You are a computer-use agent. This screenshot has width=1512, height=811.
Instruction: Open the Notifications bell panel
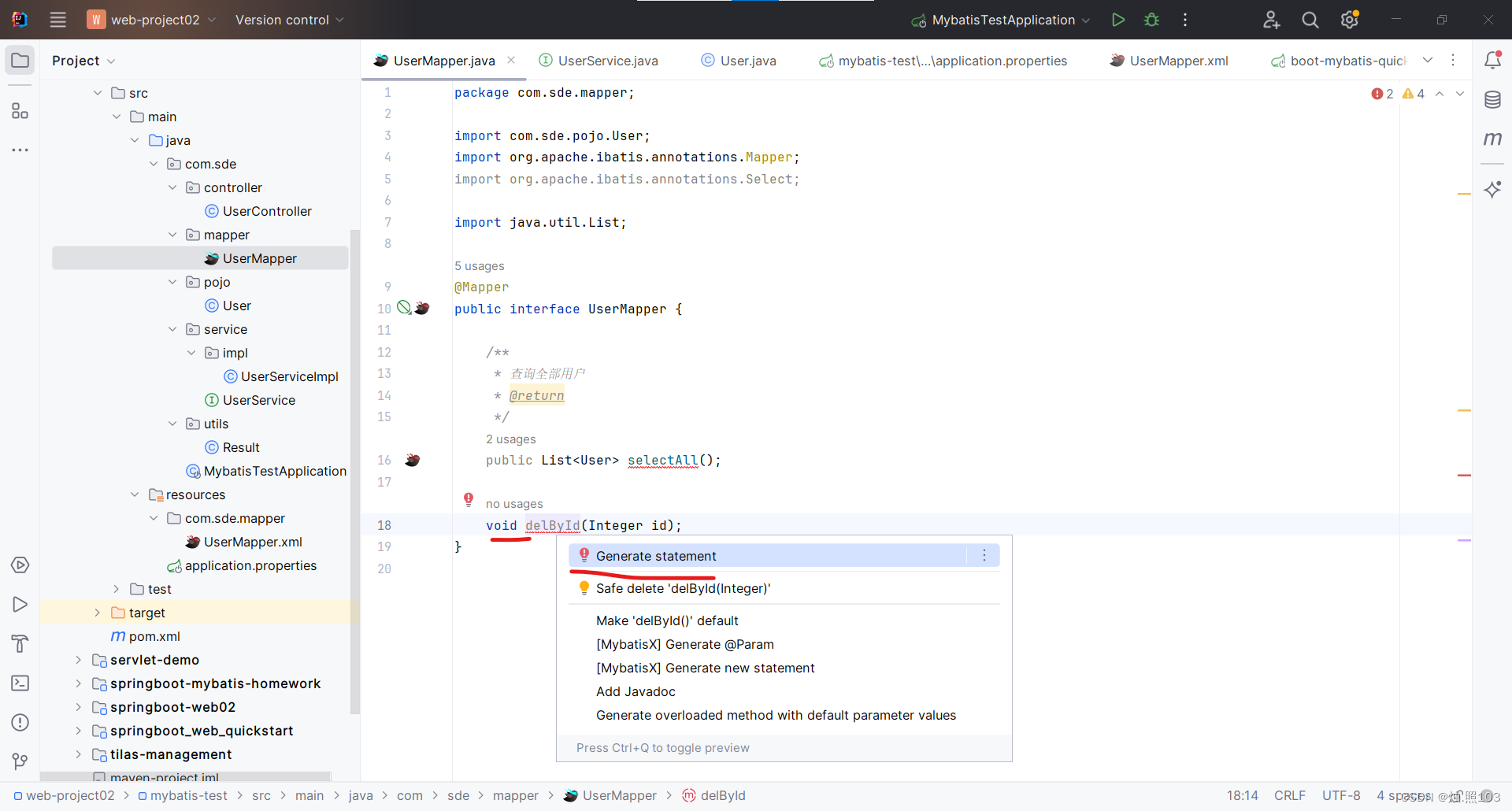(x=1492, y=60)
